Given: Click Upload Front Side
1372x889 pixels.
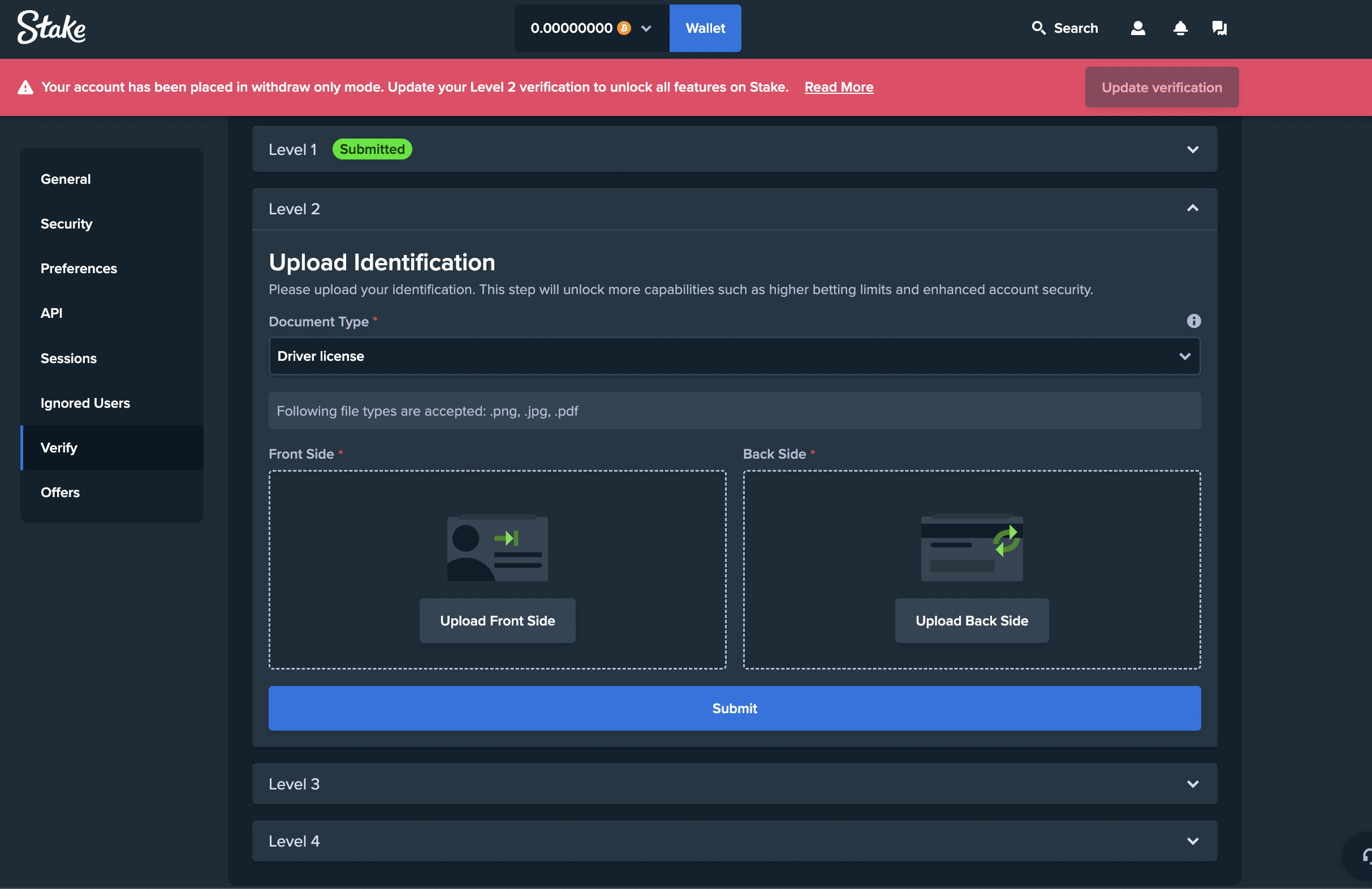Looking at the screenshot, I should pyautogui.click(x=497, y=620).
